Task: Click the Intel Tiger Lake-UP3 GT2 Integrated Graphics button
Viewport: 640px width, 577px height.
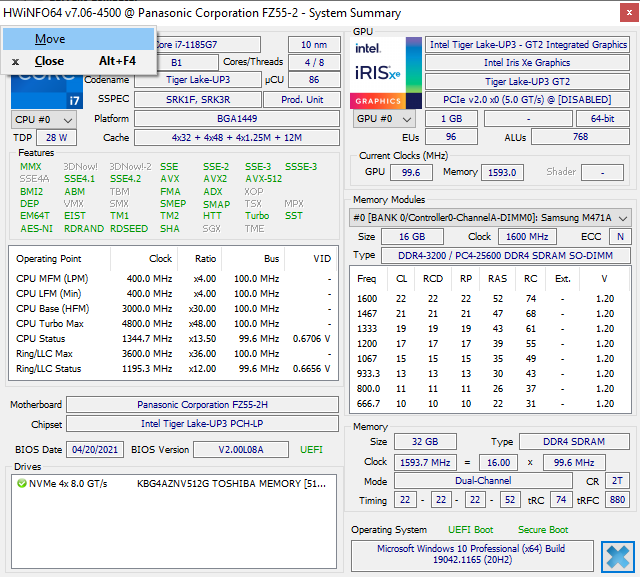Action: click(528, 45)
